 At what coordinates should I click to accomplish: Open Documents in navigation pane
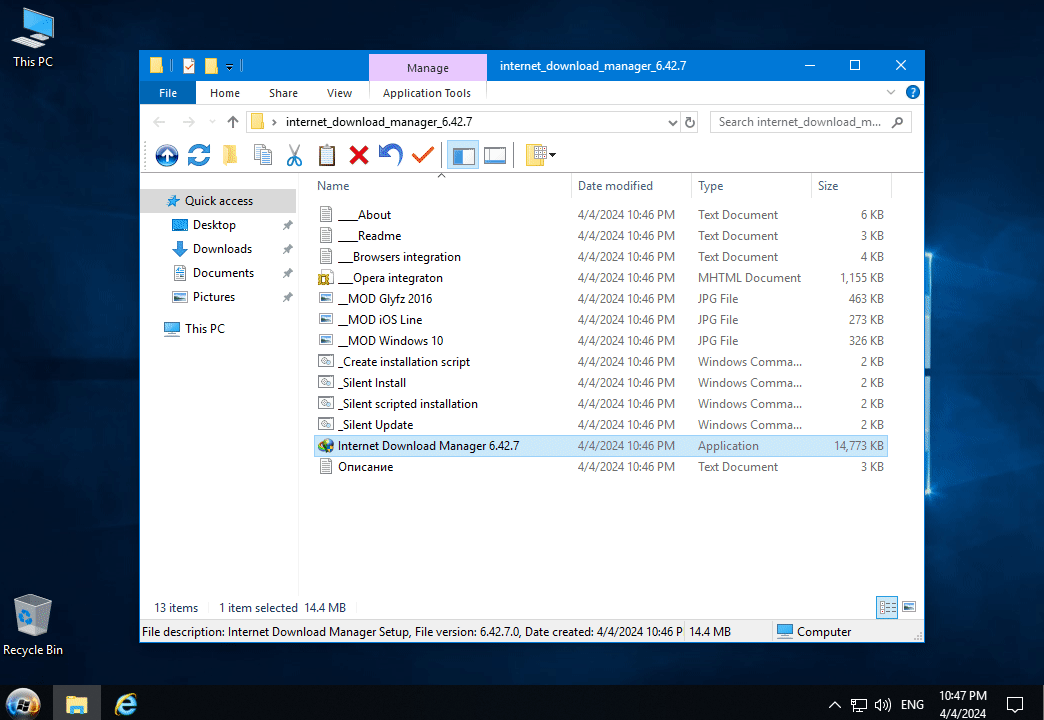[223, 272]
